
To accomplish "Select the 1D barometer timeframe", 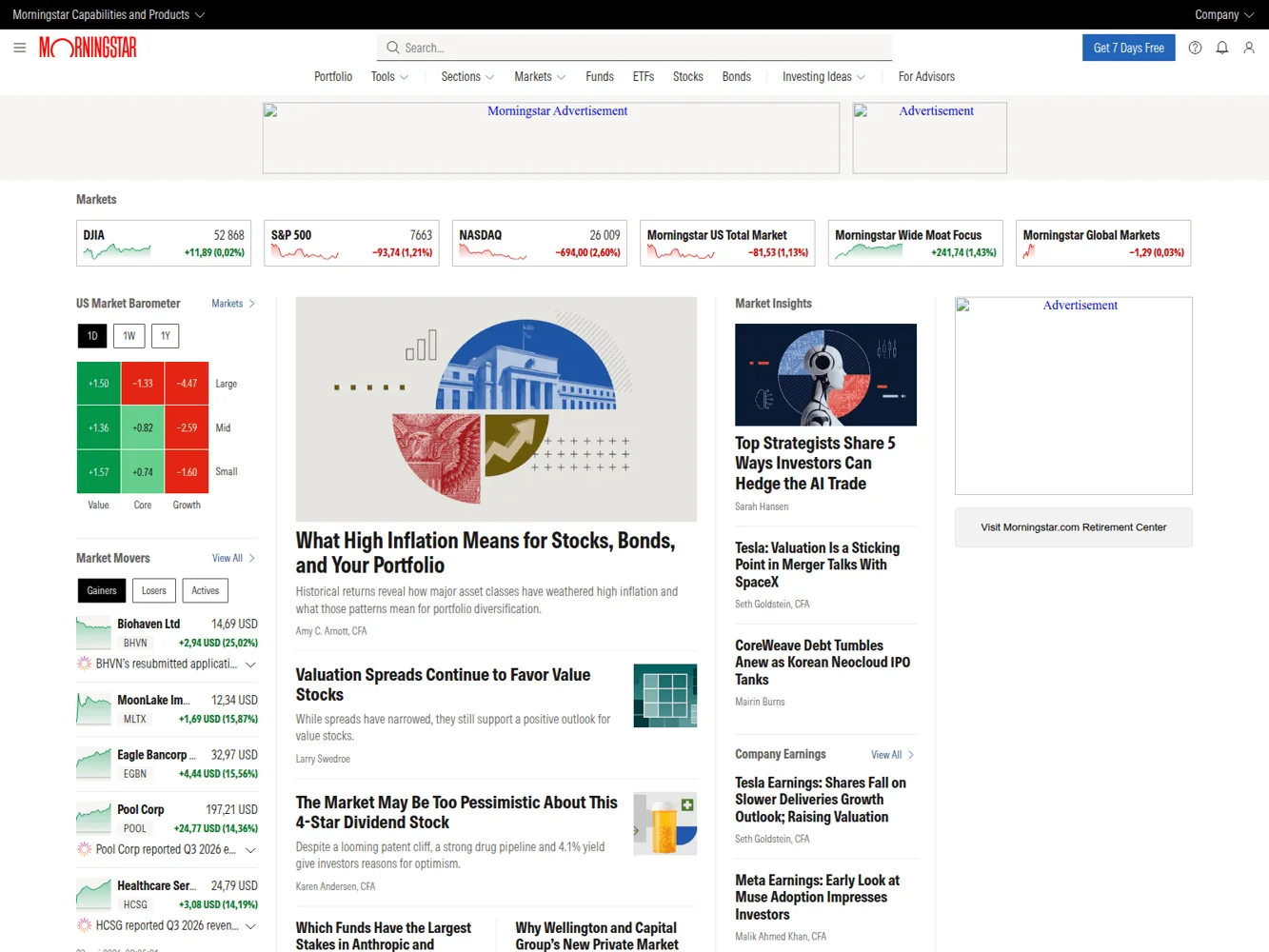I will [x=92, y=336].
